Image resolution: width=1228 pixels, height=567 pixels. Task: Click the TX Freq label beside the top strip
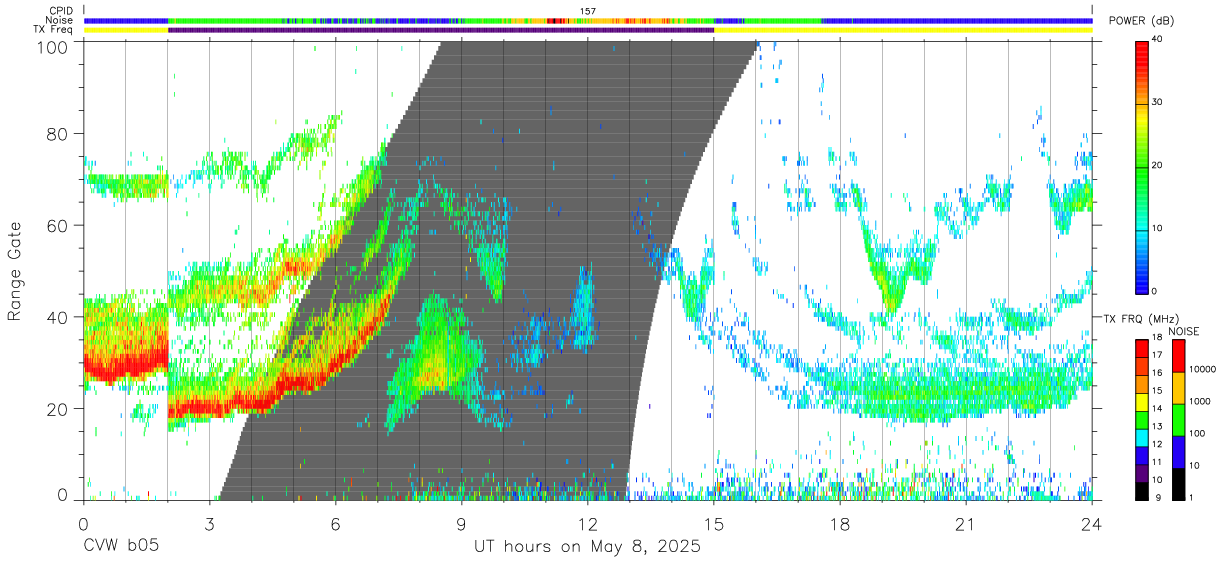pyautogui.click(x=54, y=30)
